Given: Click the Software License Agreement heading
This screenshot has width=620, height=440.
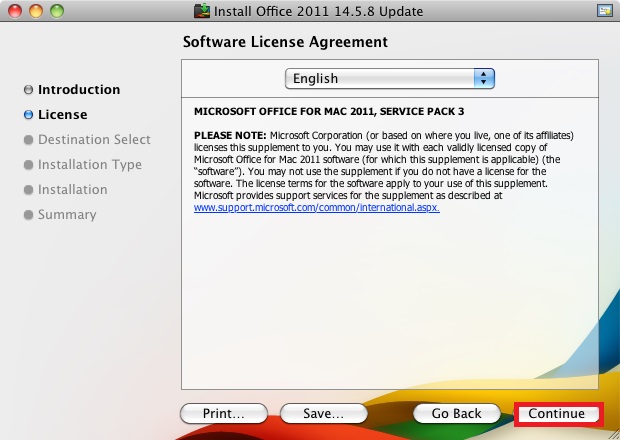Looking at the screenshot, I should click(285, 42).
